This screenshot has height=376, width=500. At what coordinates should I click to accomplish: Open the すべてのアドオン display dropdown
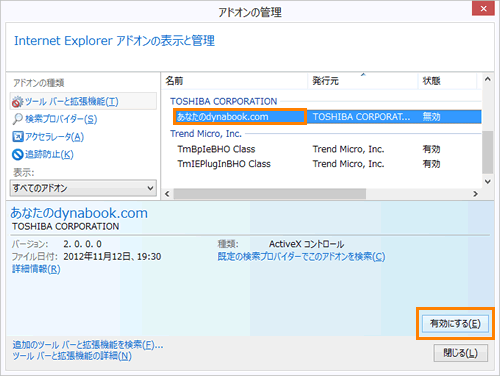(83, 188)
